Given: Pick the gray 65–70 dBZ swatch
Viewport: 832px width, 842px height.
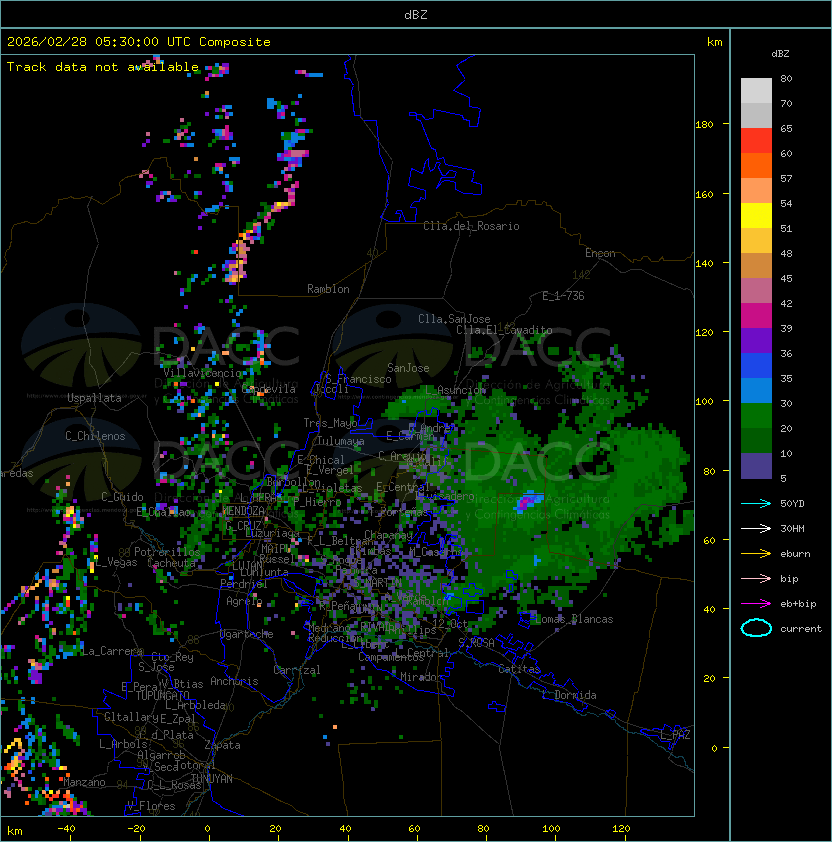Looking at the screenshot, I should (x=756, y=115).
